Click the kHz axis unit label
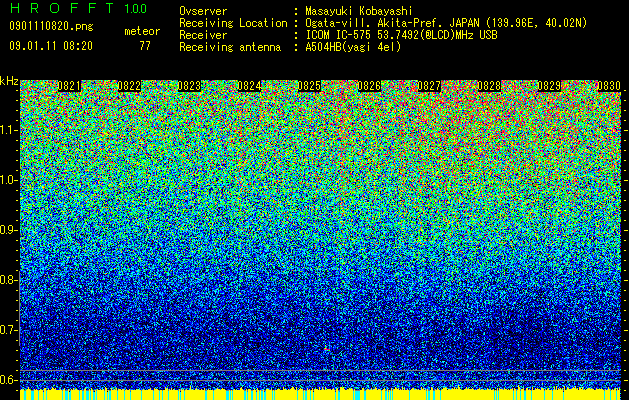 pos(9,81)
